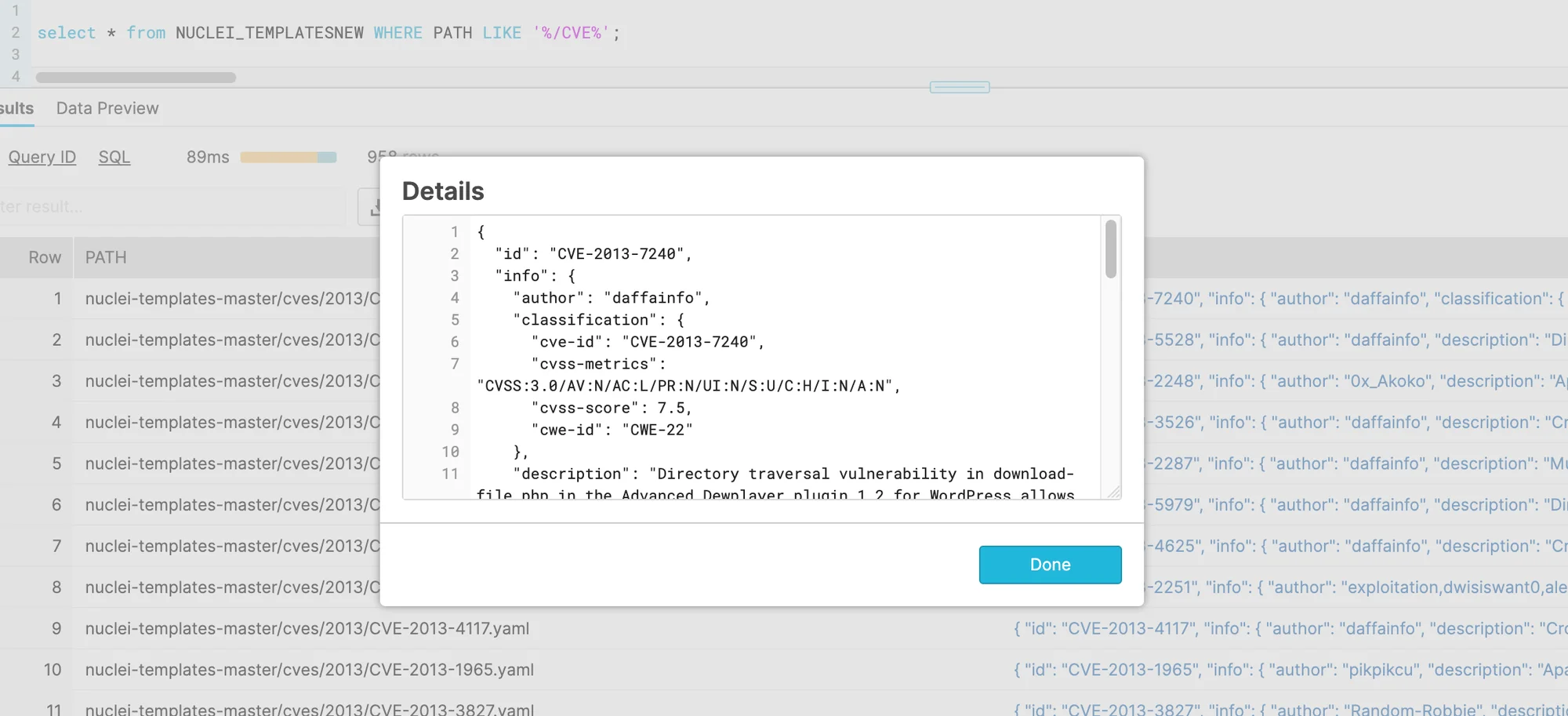Click the PATH column header
1568x716 pixels.
(x=106, y=257)
